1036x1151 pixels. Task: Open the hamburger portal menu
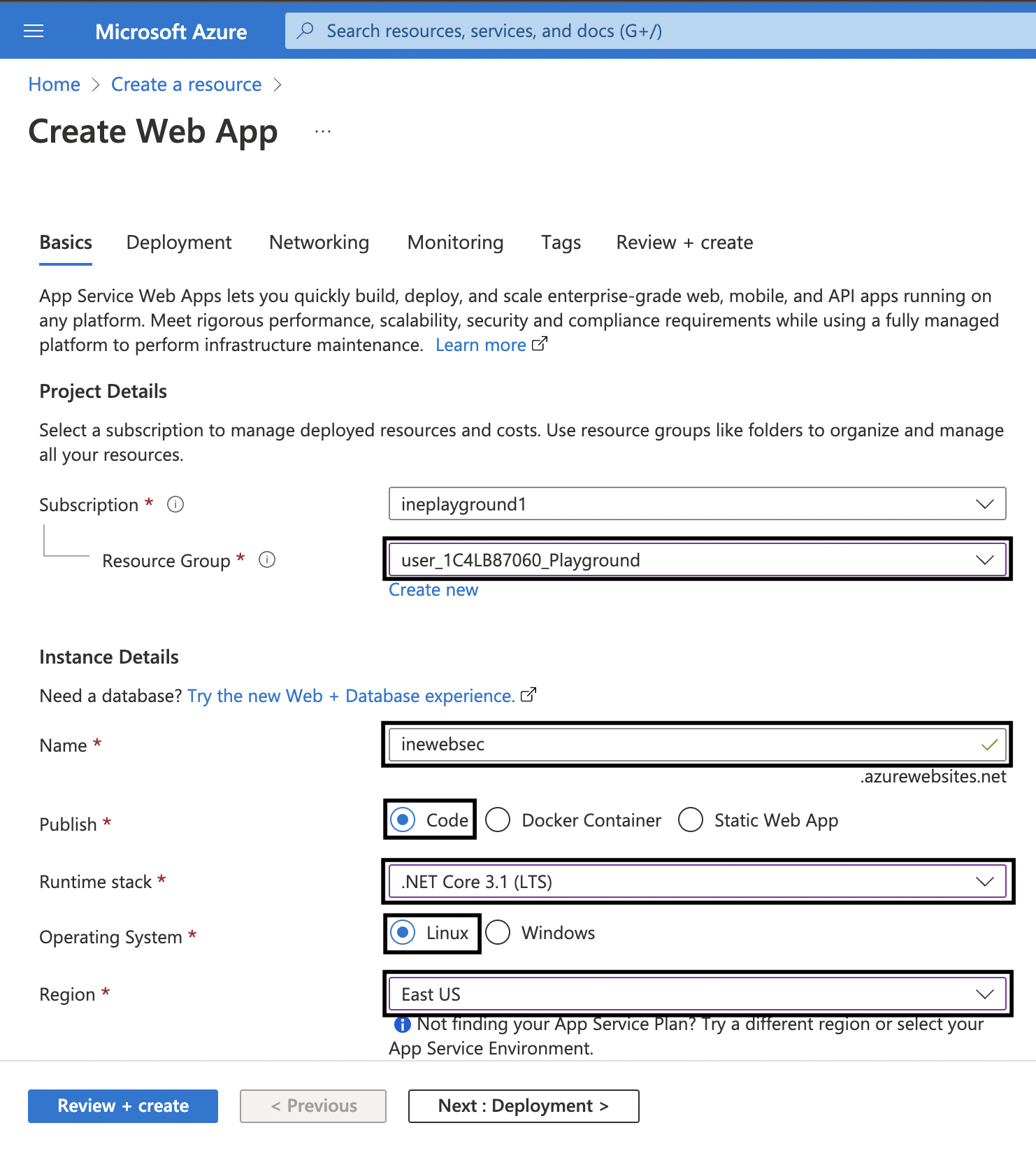(x=34, y=31)
